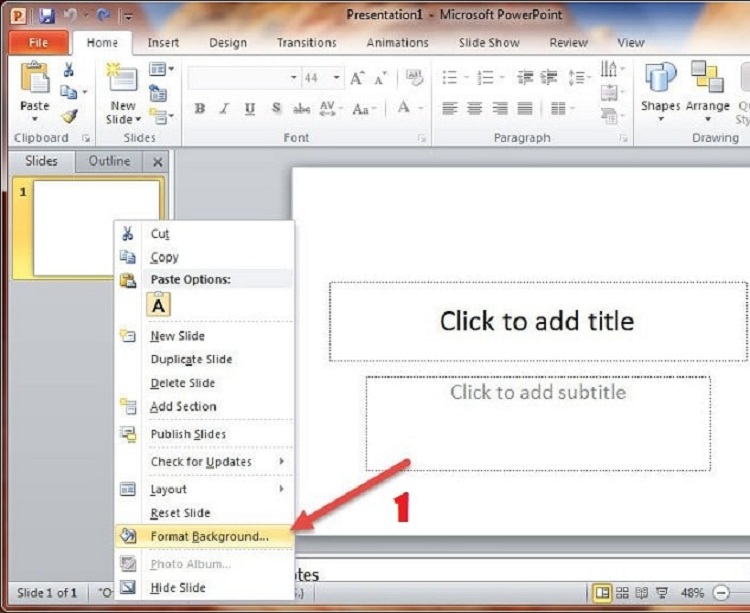The image size is (750, 613).
Task: Click the Save icon in quick access toolbar
Action: 46,15
